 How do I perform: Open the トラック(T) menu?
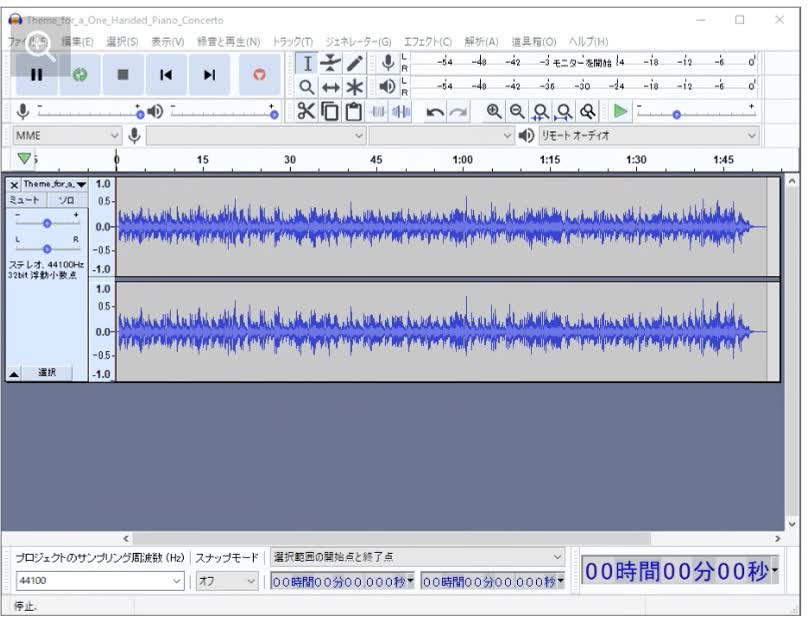(x=292, y=42)
